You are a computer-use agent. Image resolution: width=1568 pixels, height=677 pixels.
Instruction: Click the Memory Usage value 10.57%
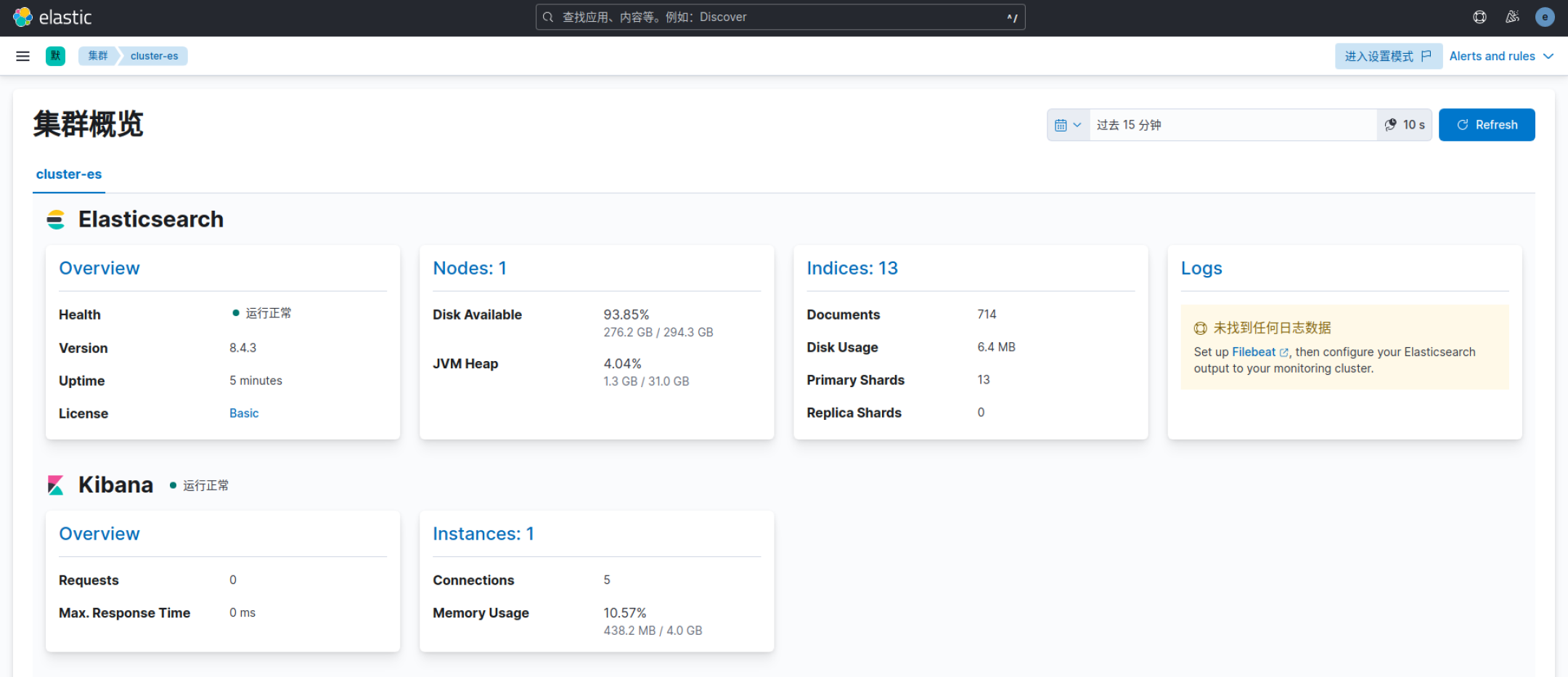[625, 613]
